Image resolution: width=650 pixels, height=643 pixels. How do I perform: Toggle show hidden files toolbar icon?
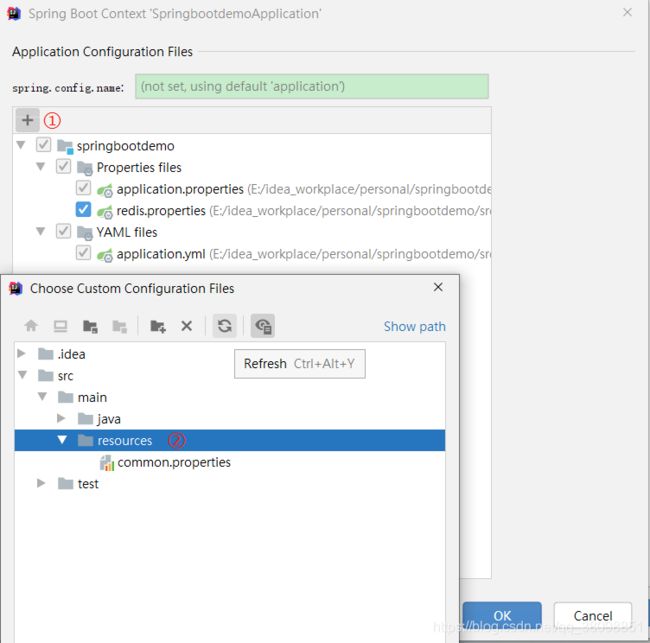coord(263,326)
